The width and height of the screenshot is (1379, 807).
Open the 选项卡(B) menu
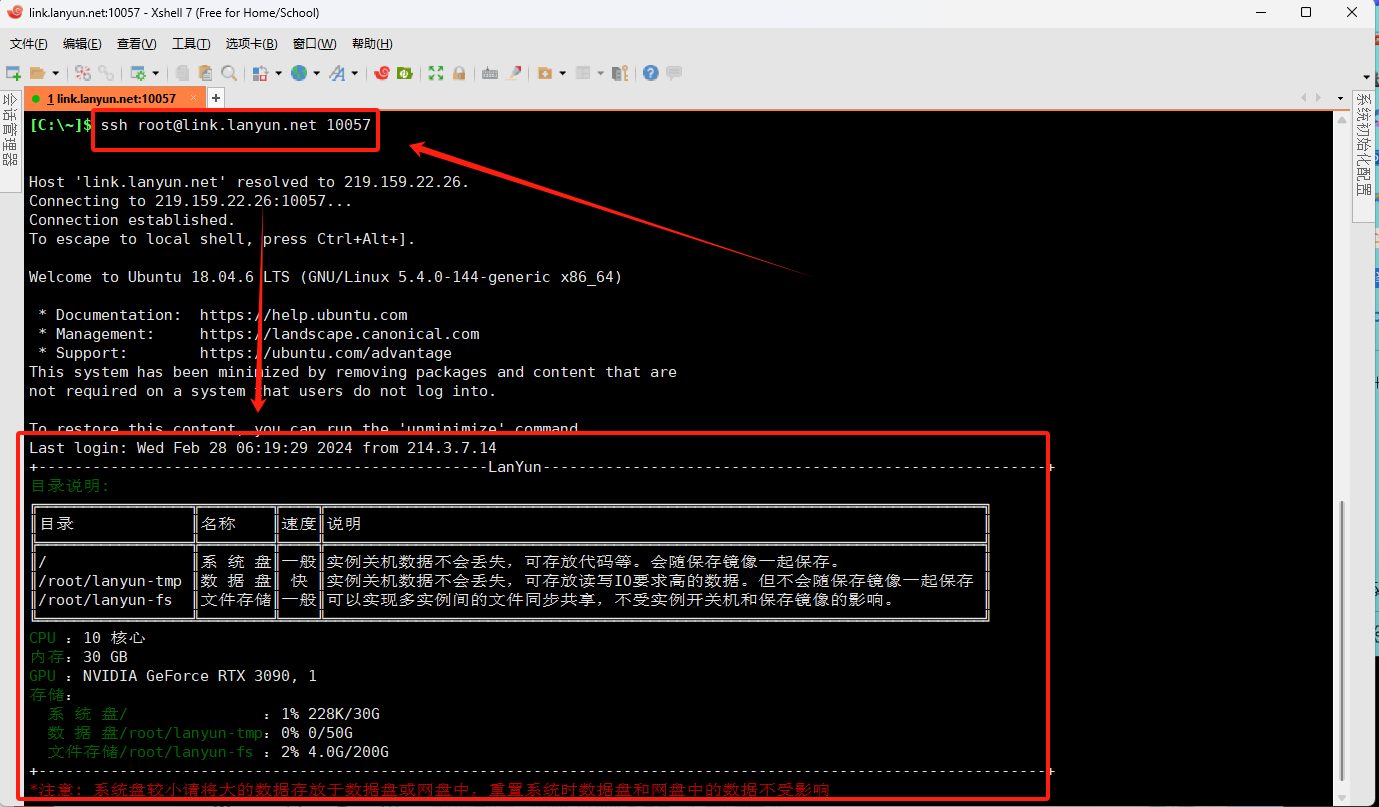pos(252,44)
